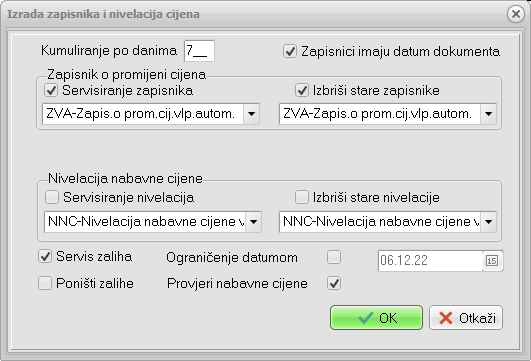Uncheck Servisiranje zapisnika
The height and width of the screenshot is (361, 531).
click(51, 90)
